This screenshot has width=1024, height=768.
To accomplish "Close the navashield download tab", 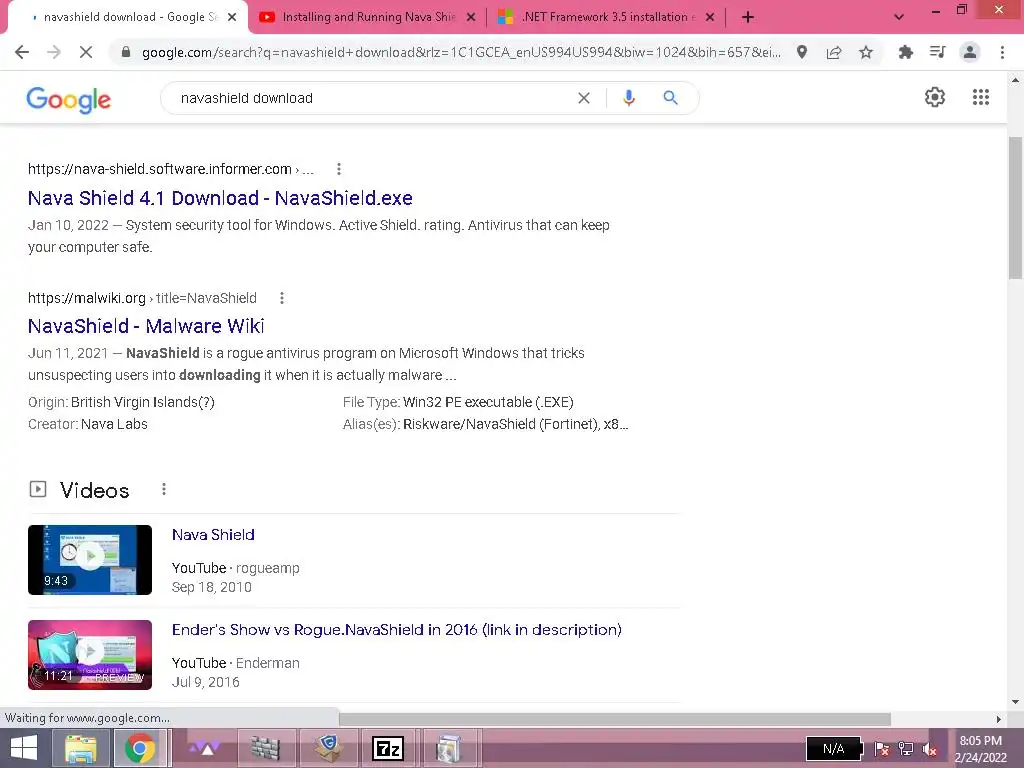I will [x=232, y=17].
